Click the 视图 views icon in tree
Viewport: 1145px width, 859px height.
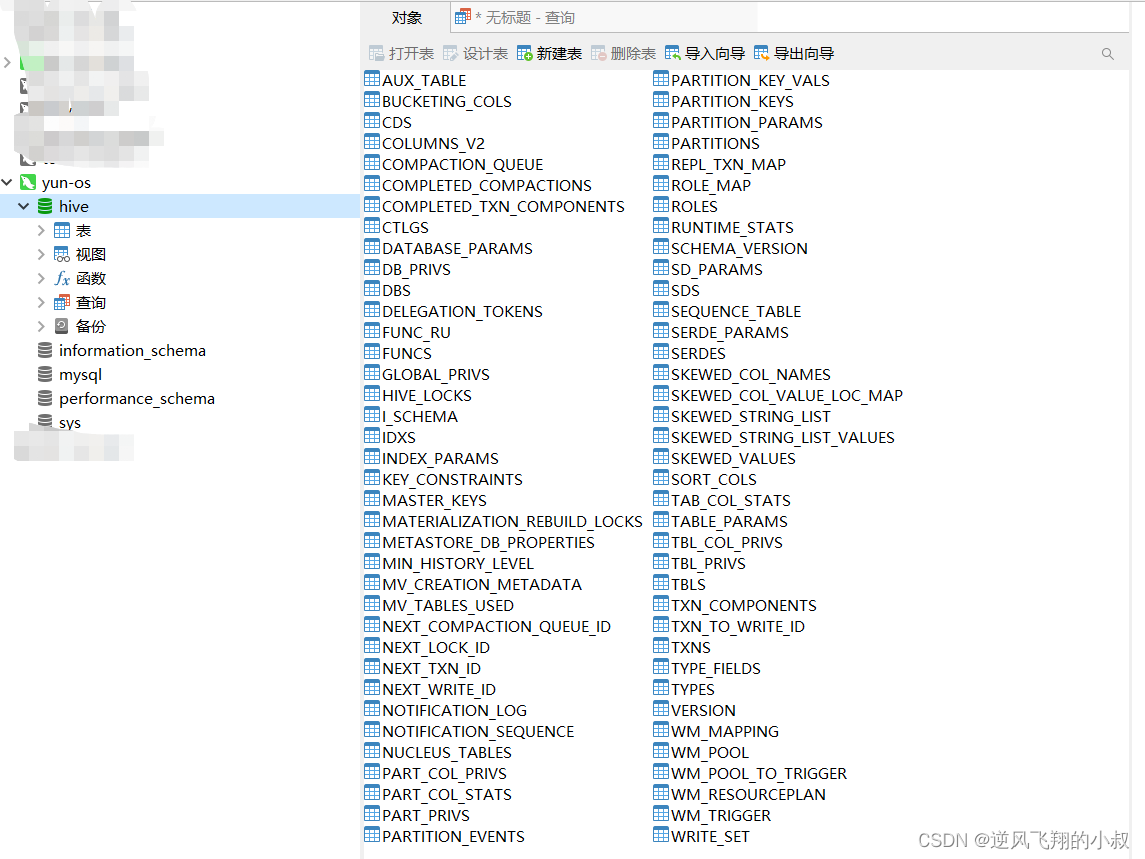click(x=62, y=254)
